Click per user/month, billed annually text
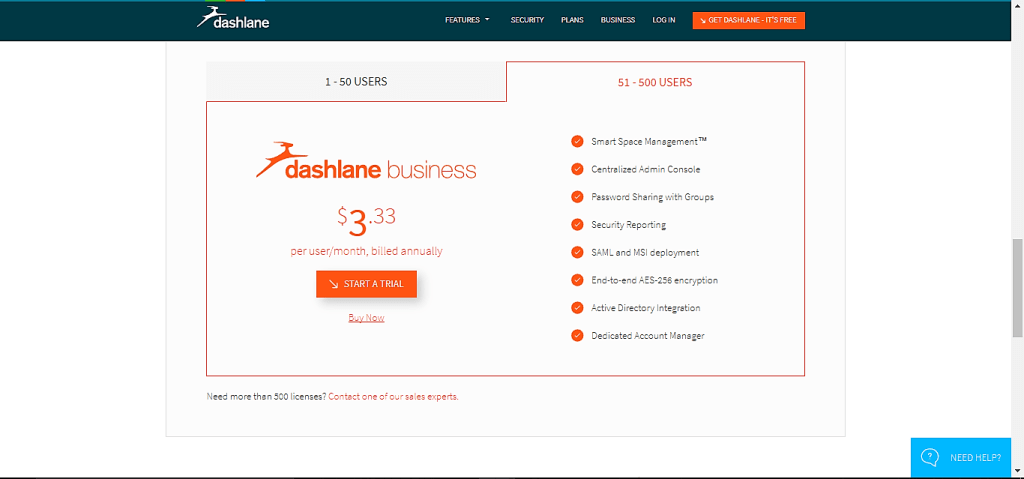1024x479 pixels. click(366, 251)
